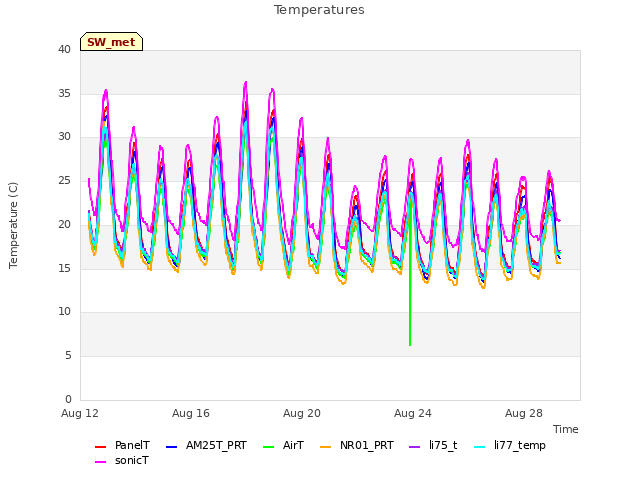This screenshot has width=640, height=480.
Task: Click the Aug 16 x-axis tick label
Action: [x=191, y=413]
